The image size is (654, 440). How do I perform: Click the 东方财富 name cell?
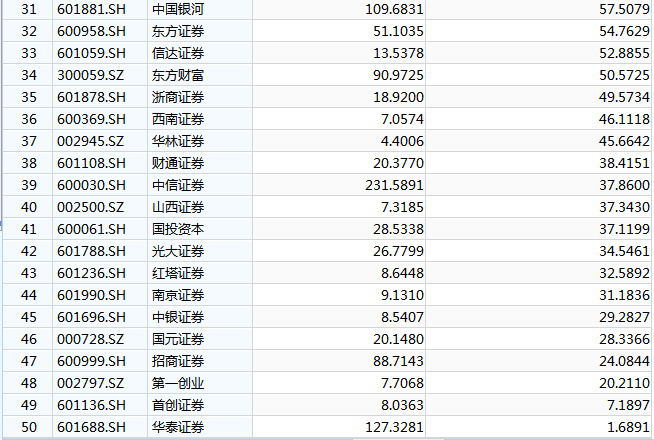(x=200, y=75)
